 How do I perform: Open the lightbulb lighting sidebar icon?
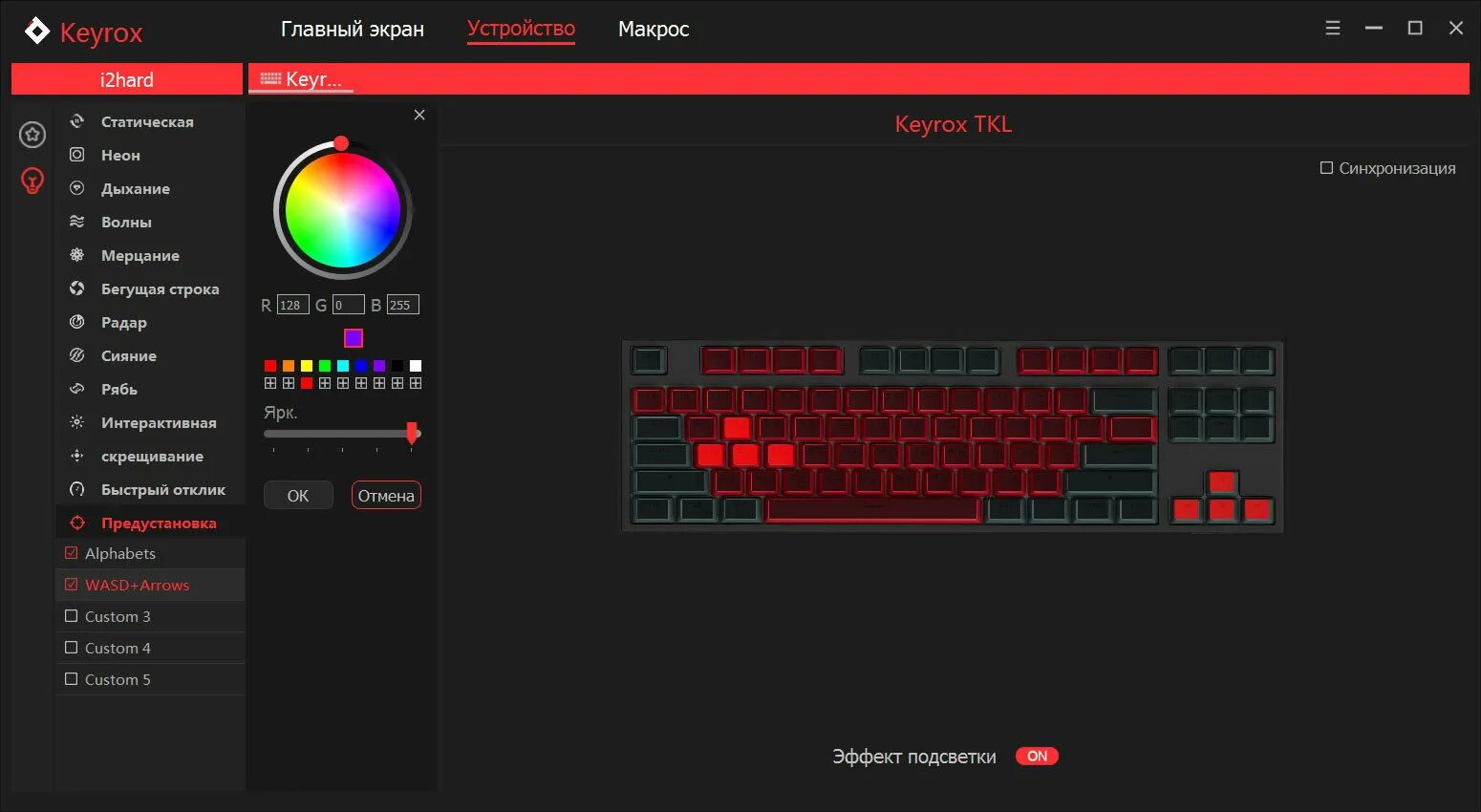click(x=32, y=180)
